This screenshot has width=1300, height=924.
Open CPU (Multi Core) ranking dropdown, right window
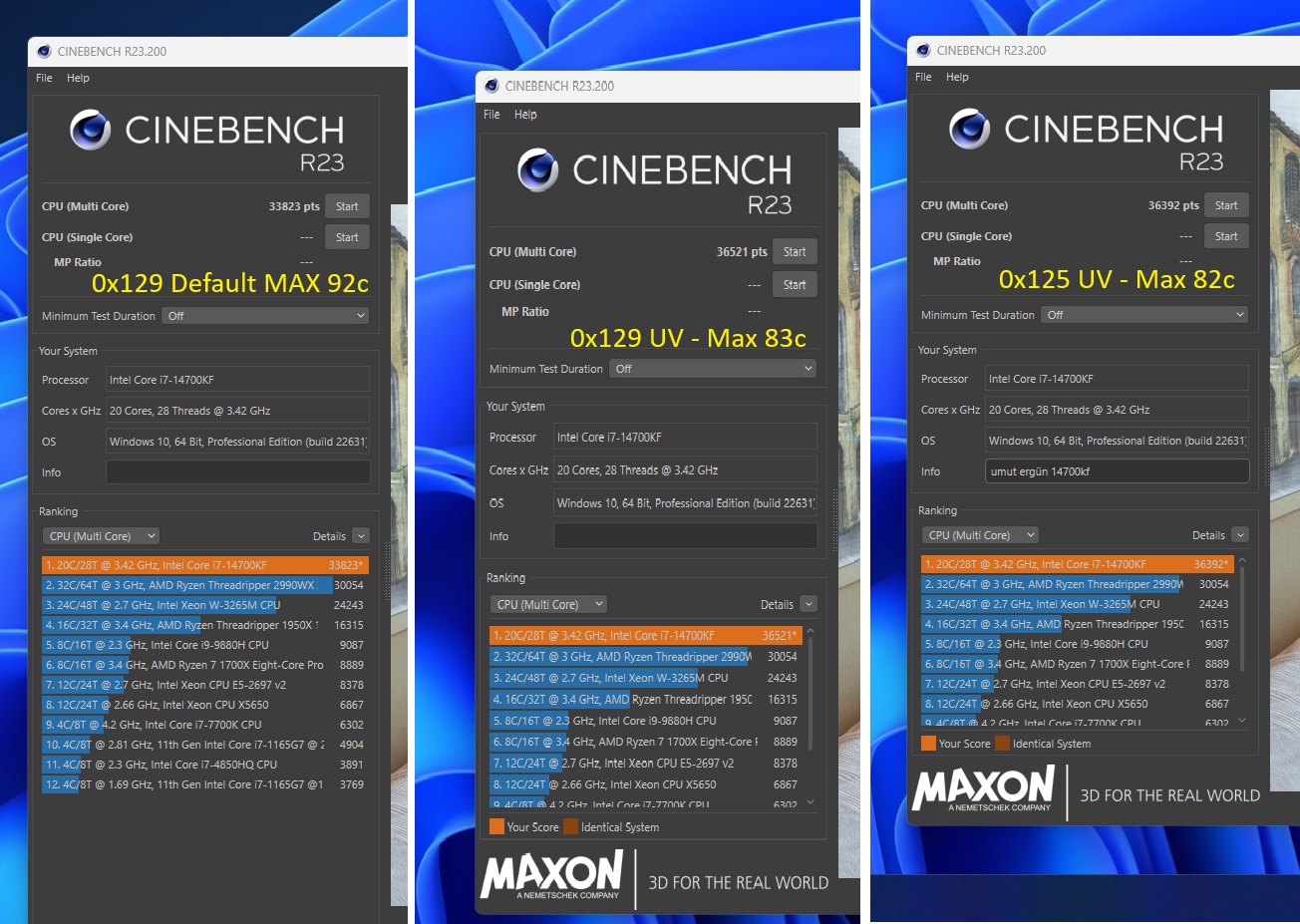[980, 535]
